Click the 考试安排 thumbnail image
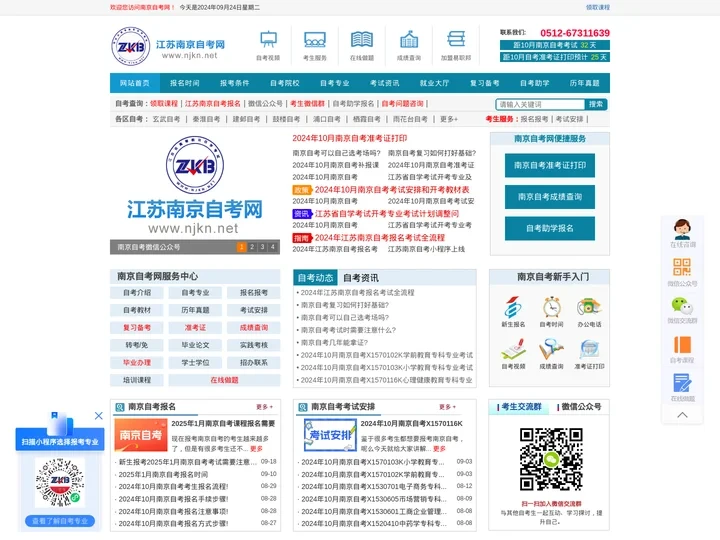Image resolution: width=720 pixels, height=540 pixels. (331, 434)
